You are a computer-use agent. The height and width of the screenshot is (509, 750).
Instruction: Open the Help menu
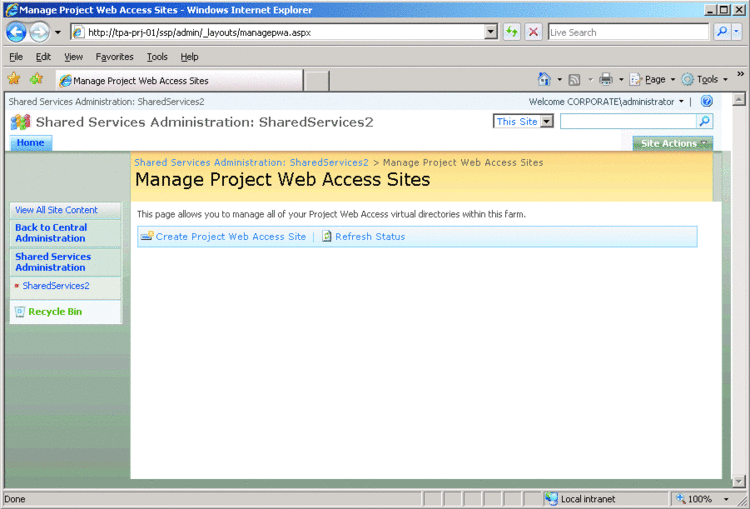(x=189, y=57)
